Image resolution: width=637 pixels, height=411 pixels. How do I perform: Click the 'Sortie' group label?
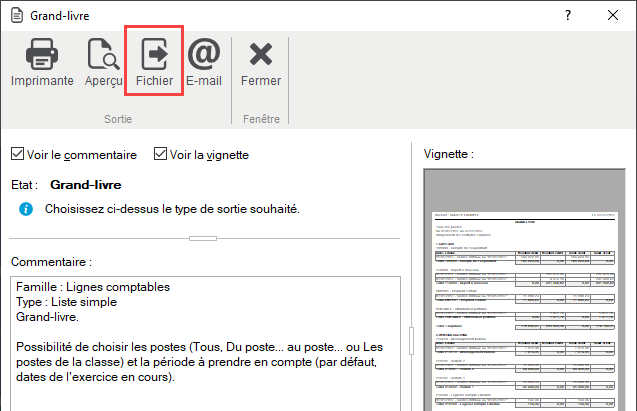[118, 119]
